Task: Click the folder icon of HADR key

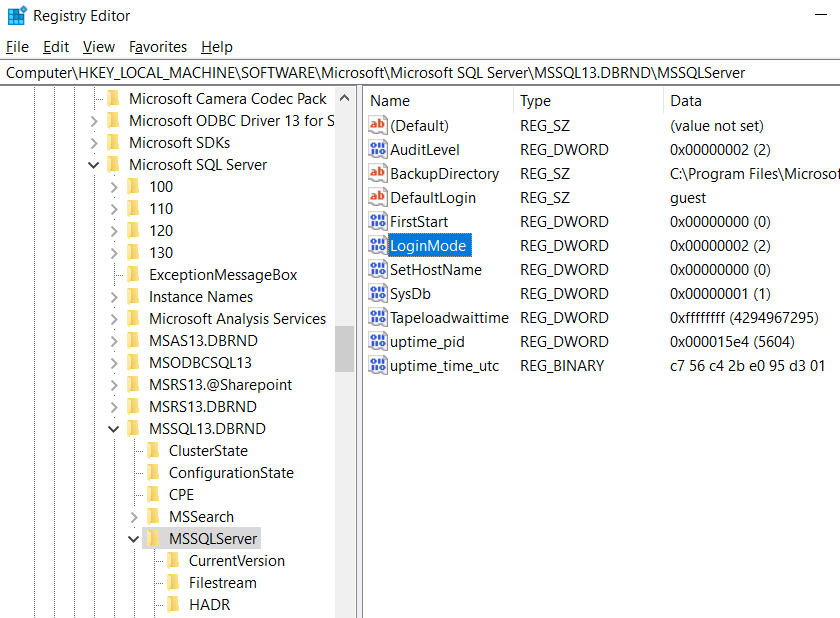Action: tap(173, 604)
